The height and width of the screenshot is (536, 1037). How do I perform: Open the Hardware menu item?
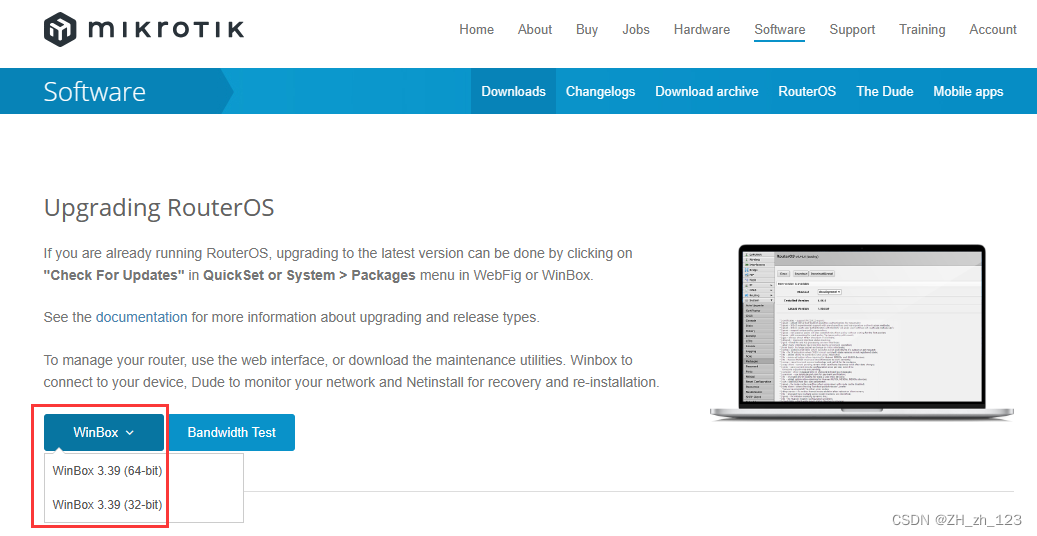coord(702,30)
